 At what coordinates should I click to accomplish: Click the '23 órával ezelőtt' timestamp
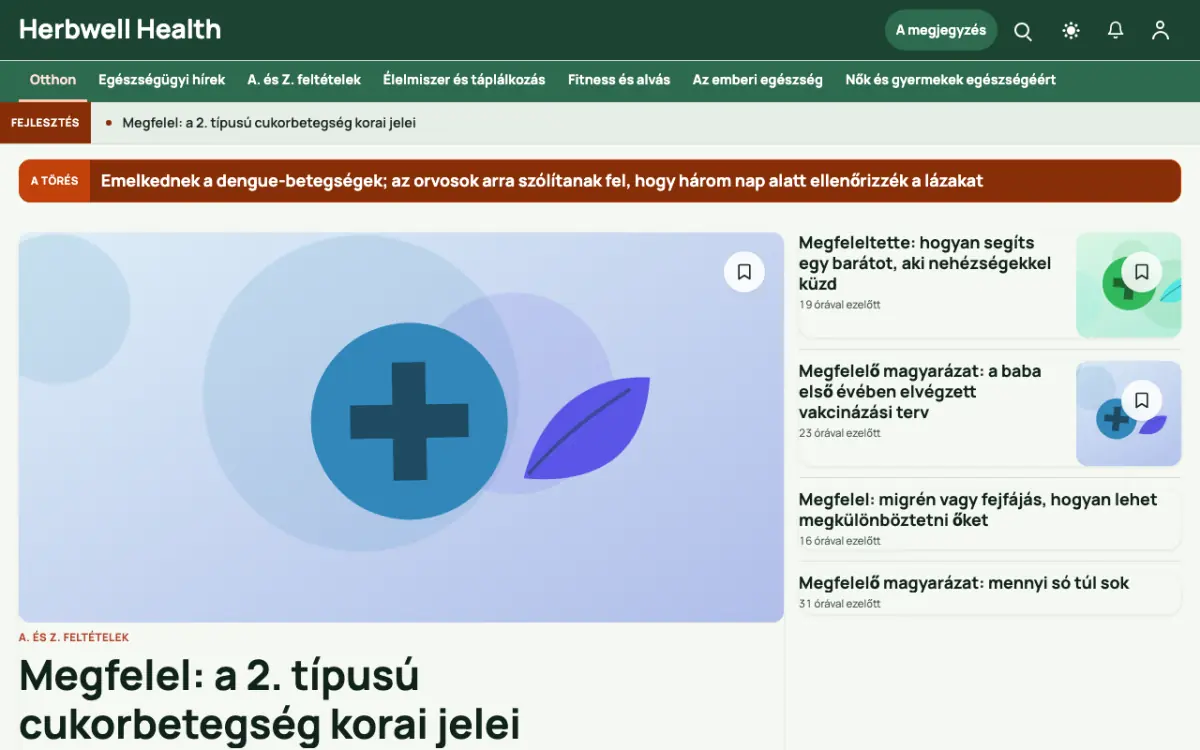840,433
